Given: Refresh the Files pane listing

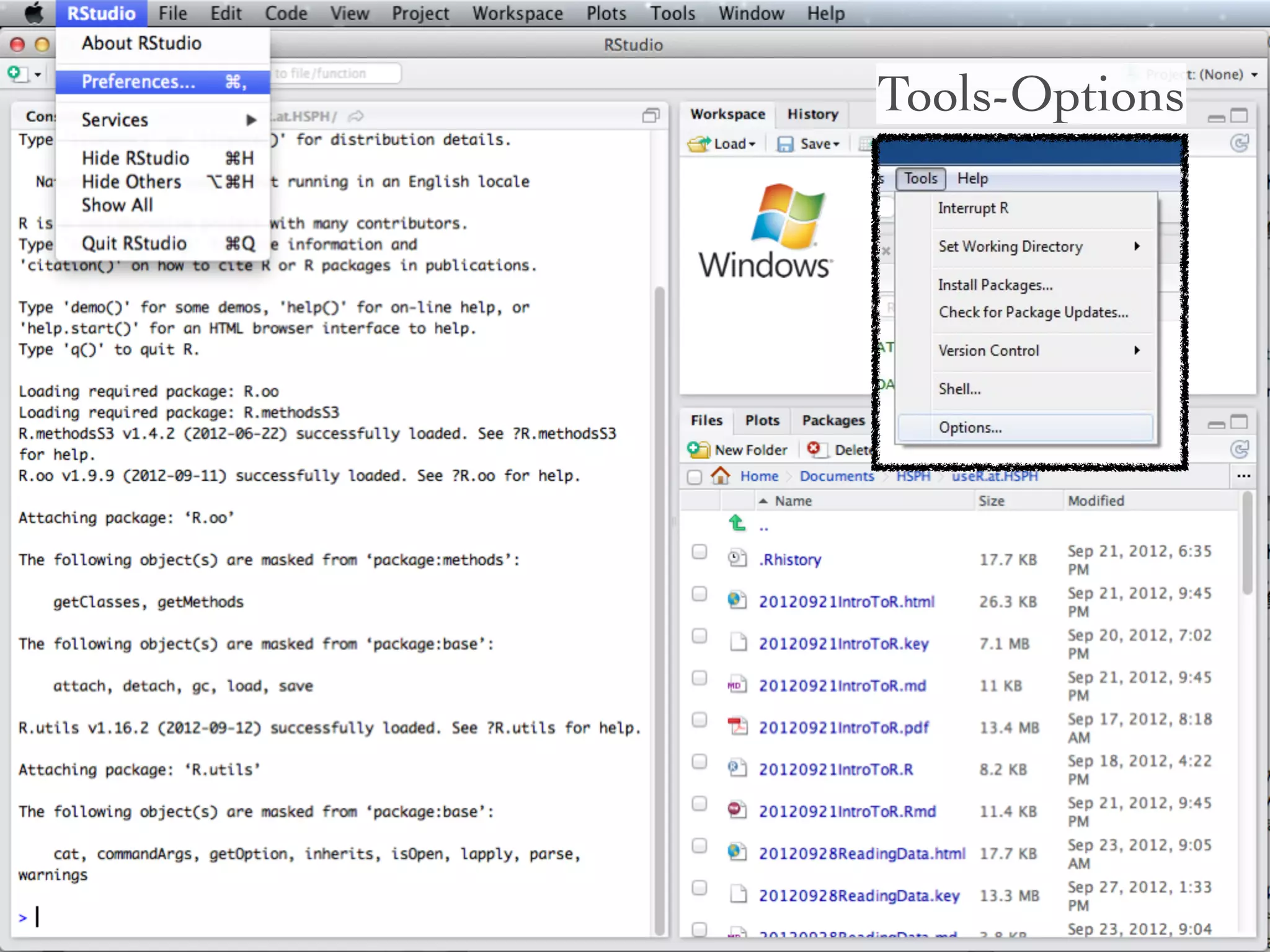Looking at the screenshot, I should click(1239, 449).
